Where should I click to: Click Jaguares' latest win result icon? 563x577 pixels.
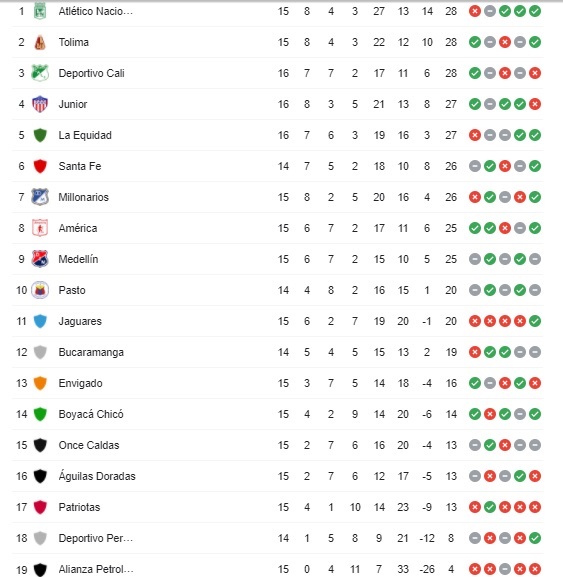pos(535,321)
